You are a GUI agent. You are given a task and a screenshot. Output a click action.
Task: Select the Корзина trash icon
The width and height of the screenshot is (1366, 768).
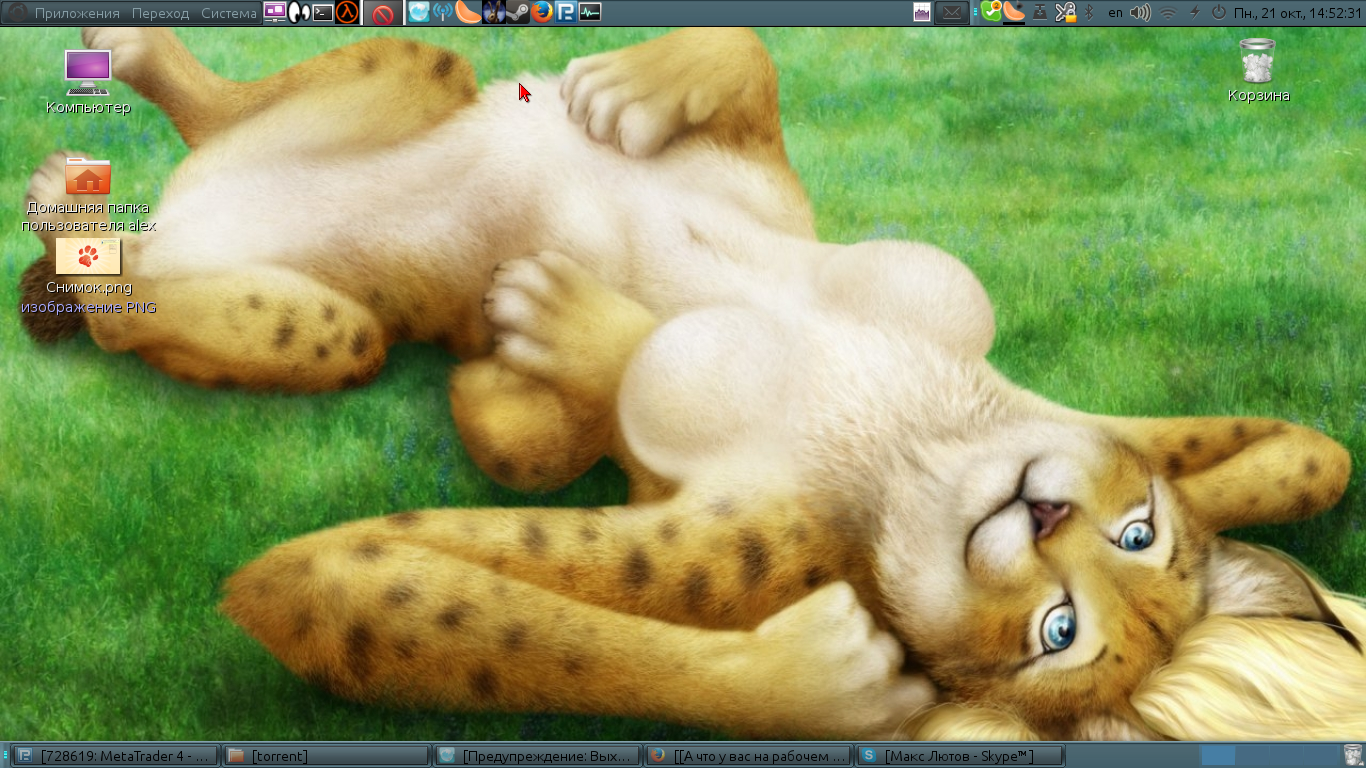click(x=1258, y=70)
